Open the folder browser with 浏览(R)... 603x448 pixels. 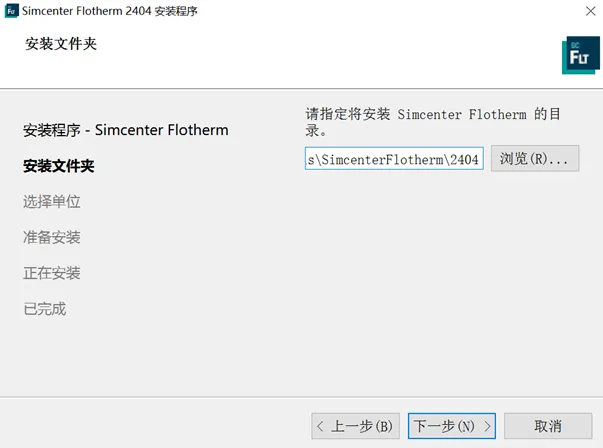coord(535,158)
